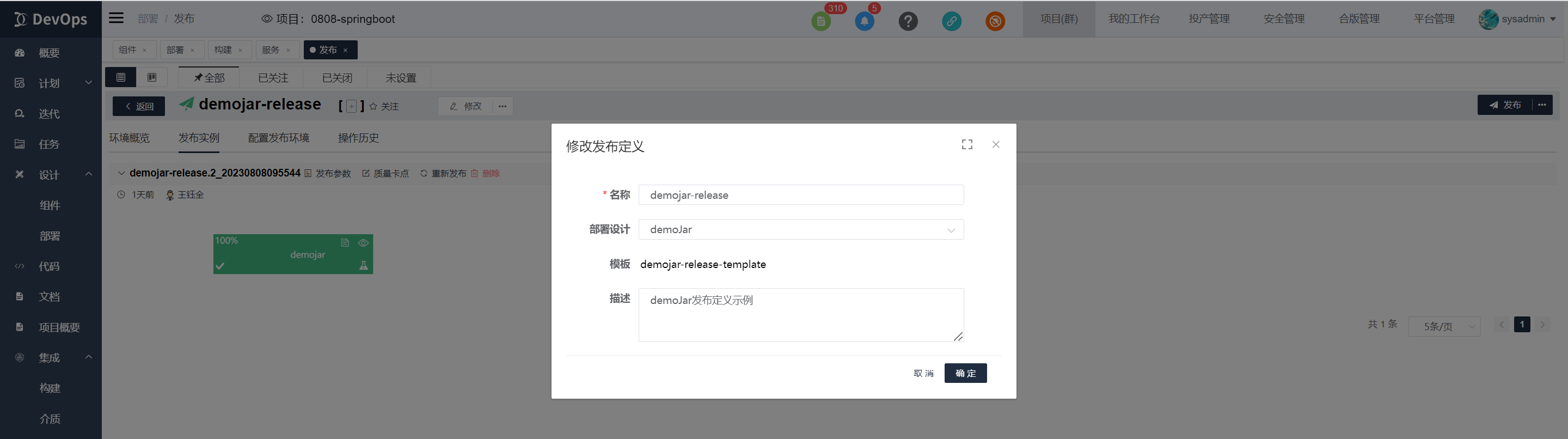Open the notification bell icon
The image size is (1568, 439).
coord(865,21)
